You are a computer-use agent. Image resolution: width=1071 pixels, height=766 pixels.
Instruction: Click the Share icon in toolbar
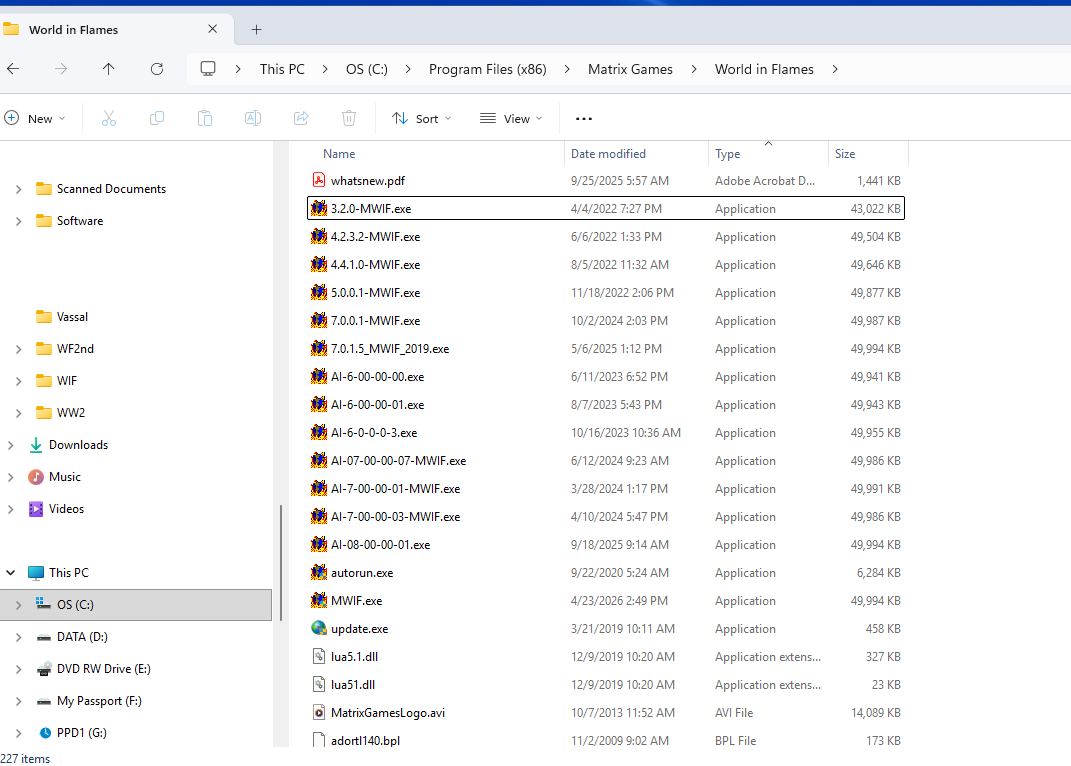pos(301,118)
